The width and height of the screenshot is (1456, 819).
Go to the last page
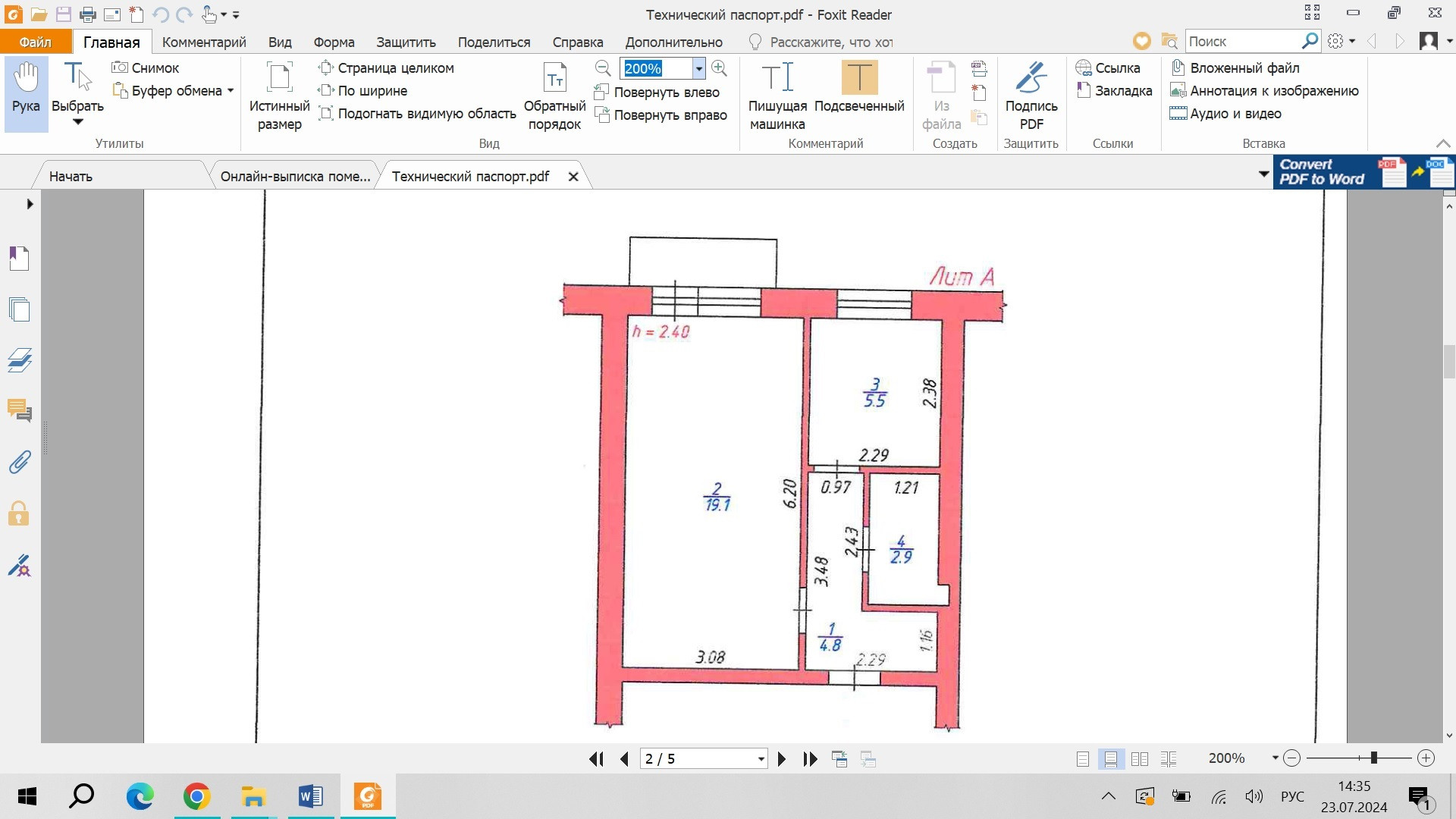(810, 759)
